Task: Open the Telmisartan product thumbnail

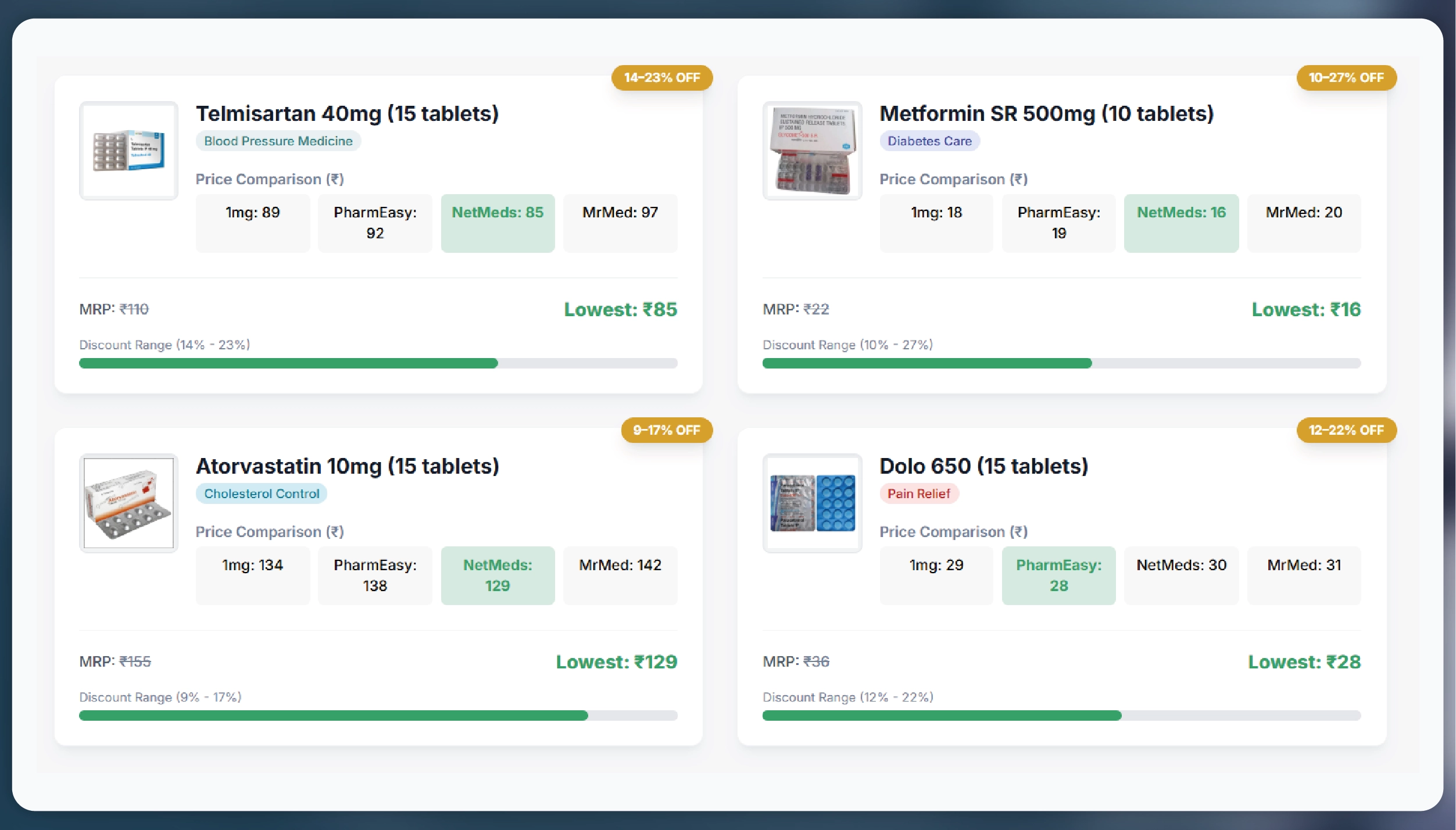Action: 128,151
